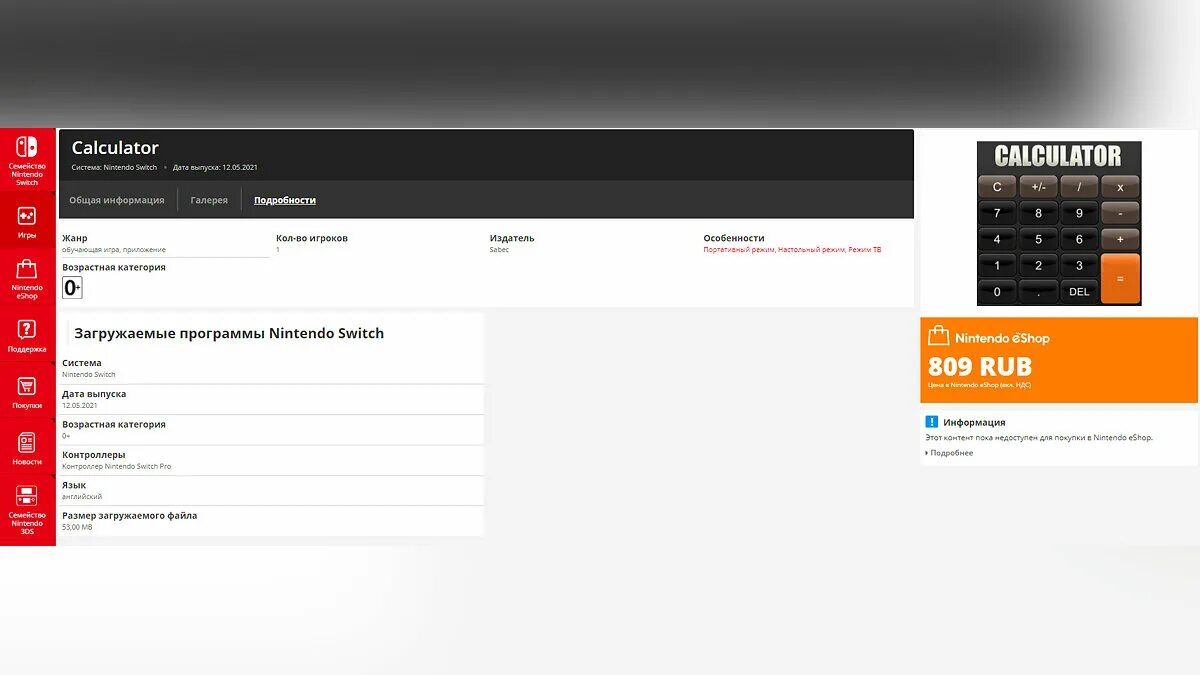
Task: Click the Особенности label
Action: tap(734, 238)
